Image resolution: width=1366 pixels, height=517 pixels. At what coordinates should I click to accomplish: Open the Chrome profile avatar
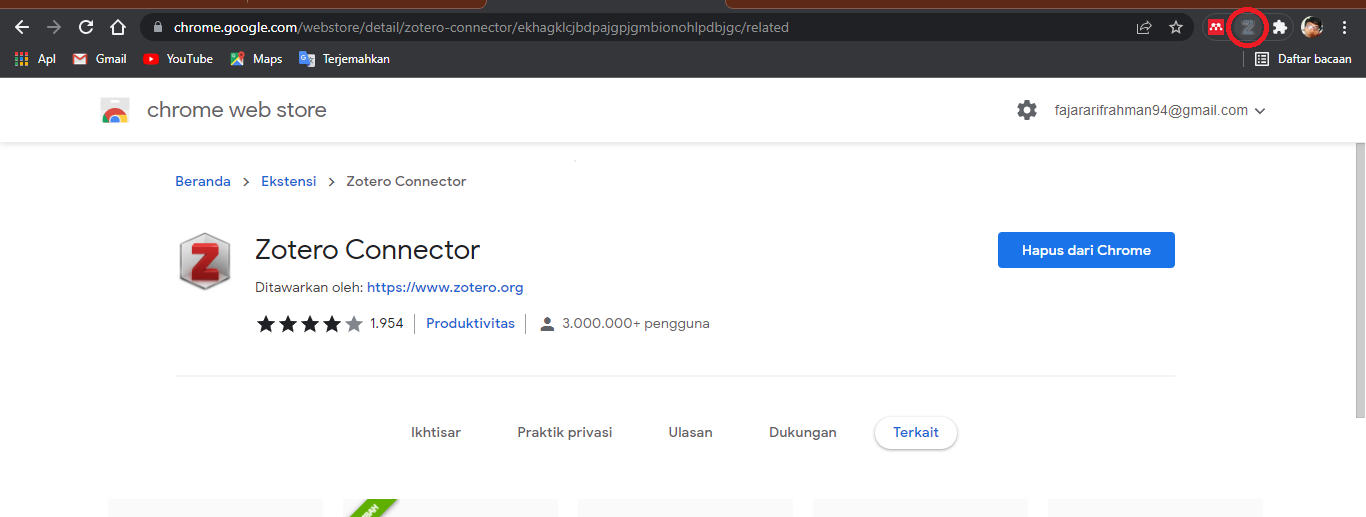(x=1312, y=27)
